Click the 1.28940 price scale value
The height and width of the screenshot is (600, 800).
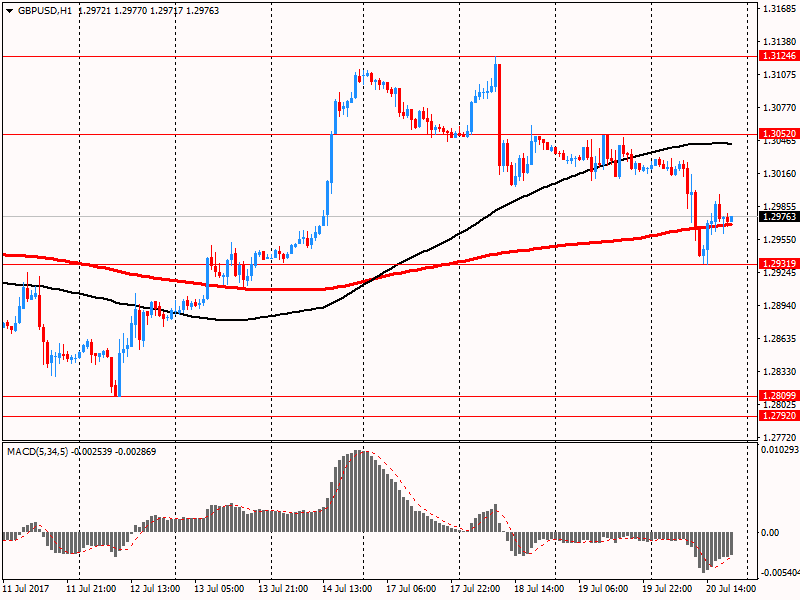(x=780, y=306)
